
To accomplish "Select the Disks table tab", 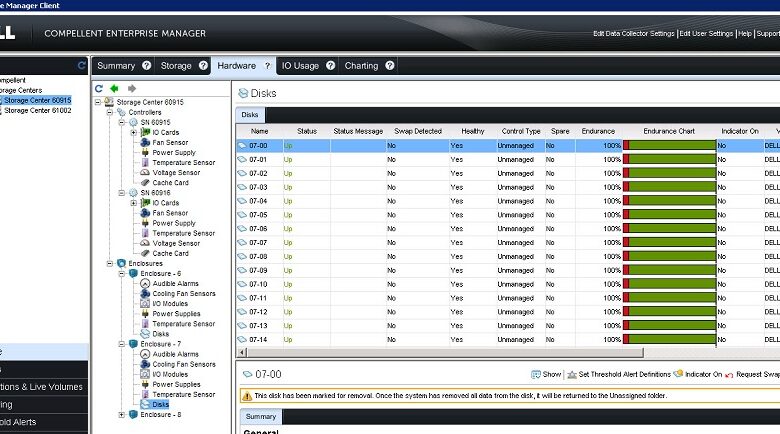I will point(250,114).
